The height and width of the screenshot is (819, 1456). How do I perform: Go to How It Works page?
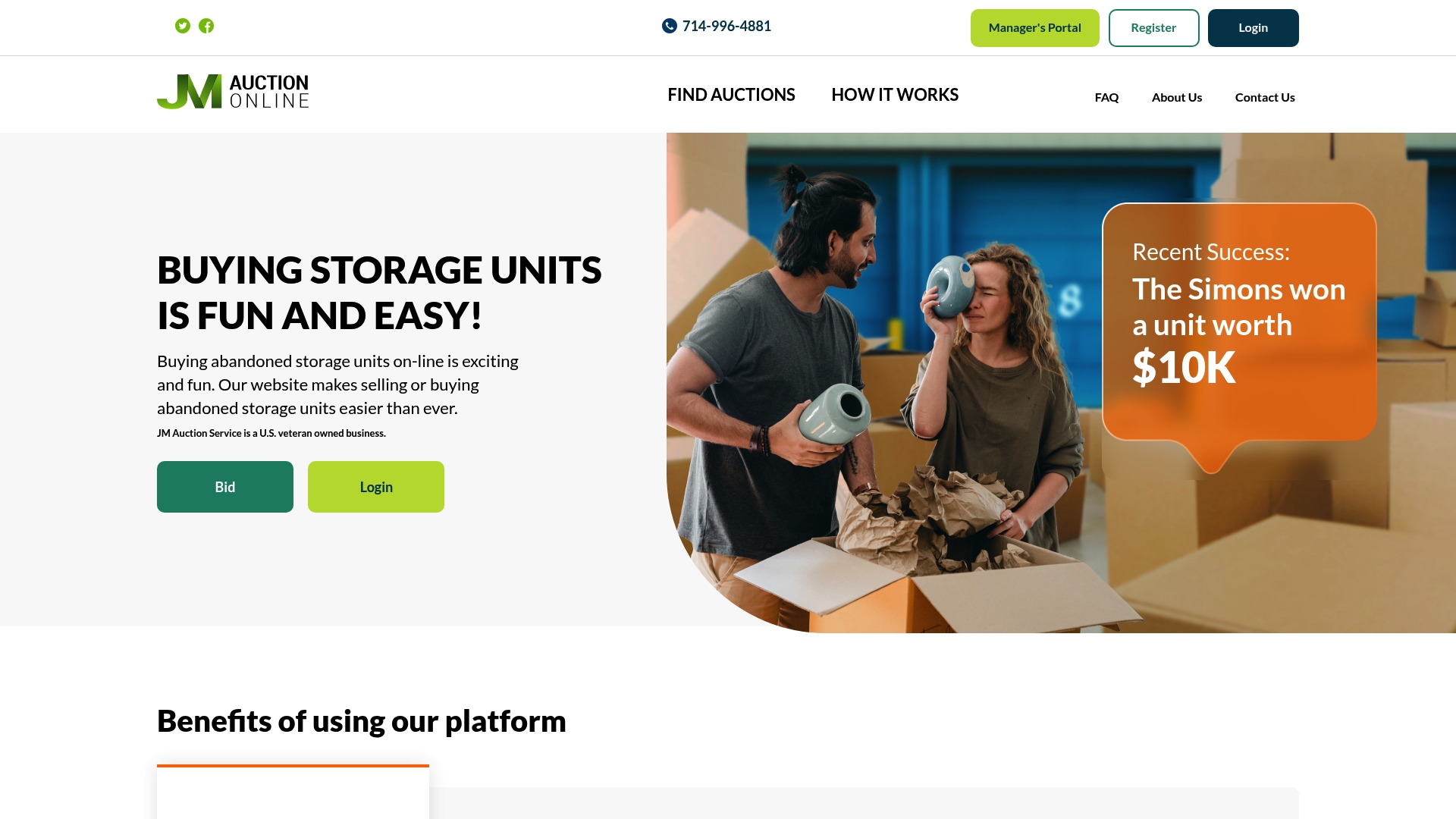(895, 95)
